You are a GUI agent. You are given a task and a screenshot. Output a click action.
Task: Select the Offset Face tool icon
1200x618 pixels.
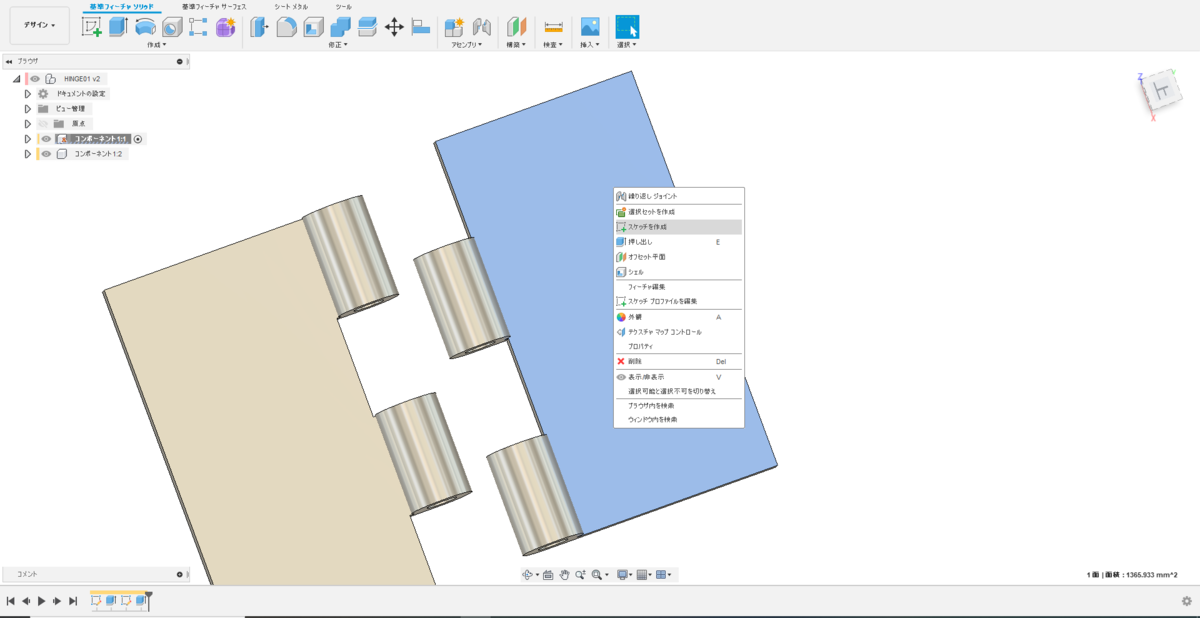(367, 27)
